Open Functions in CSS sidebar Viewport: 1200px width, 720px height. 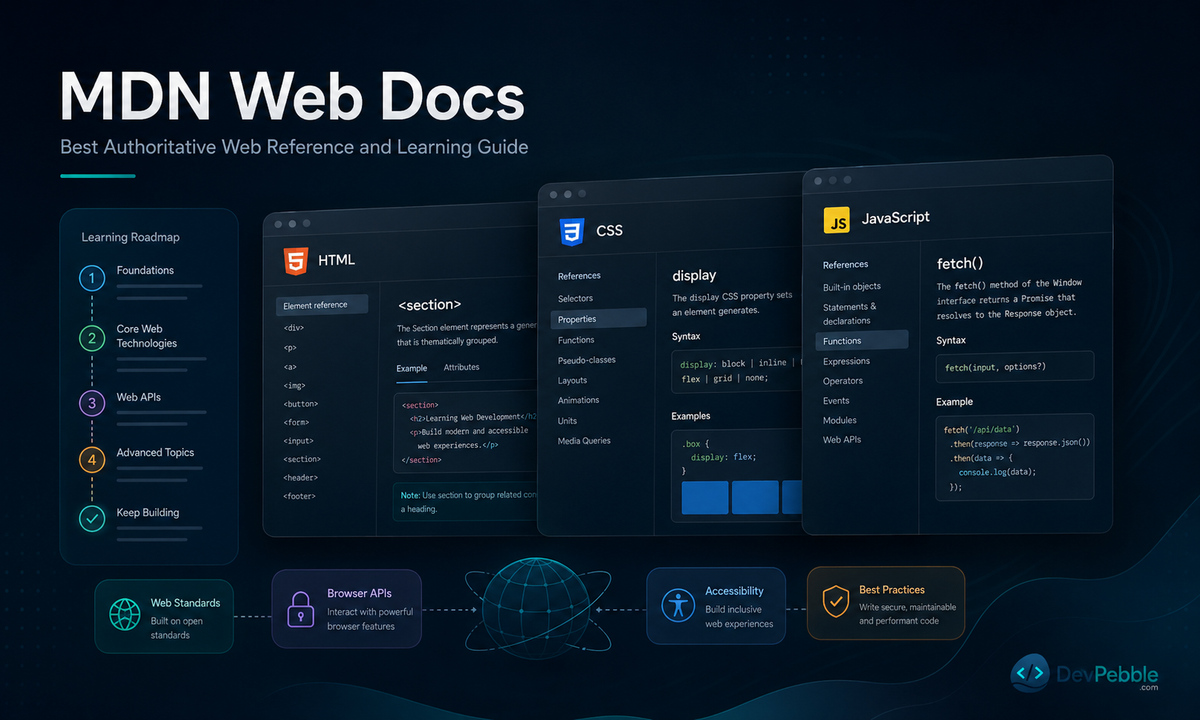[576, 340]
